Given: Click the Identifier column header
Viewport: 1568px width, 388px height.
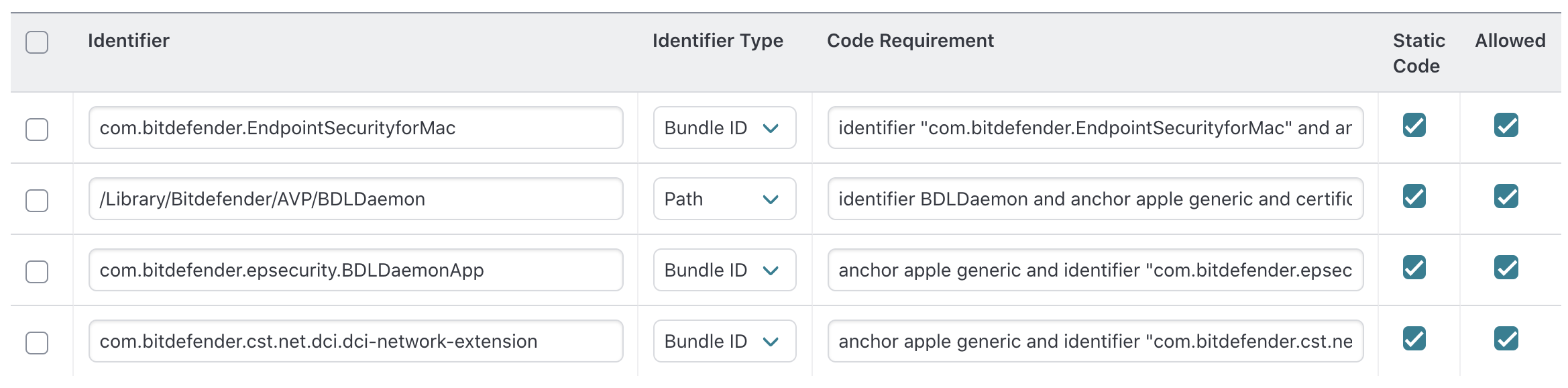Looking at the screenshot, I should 128,41.
